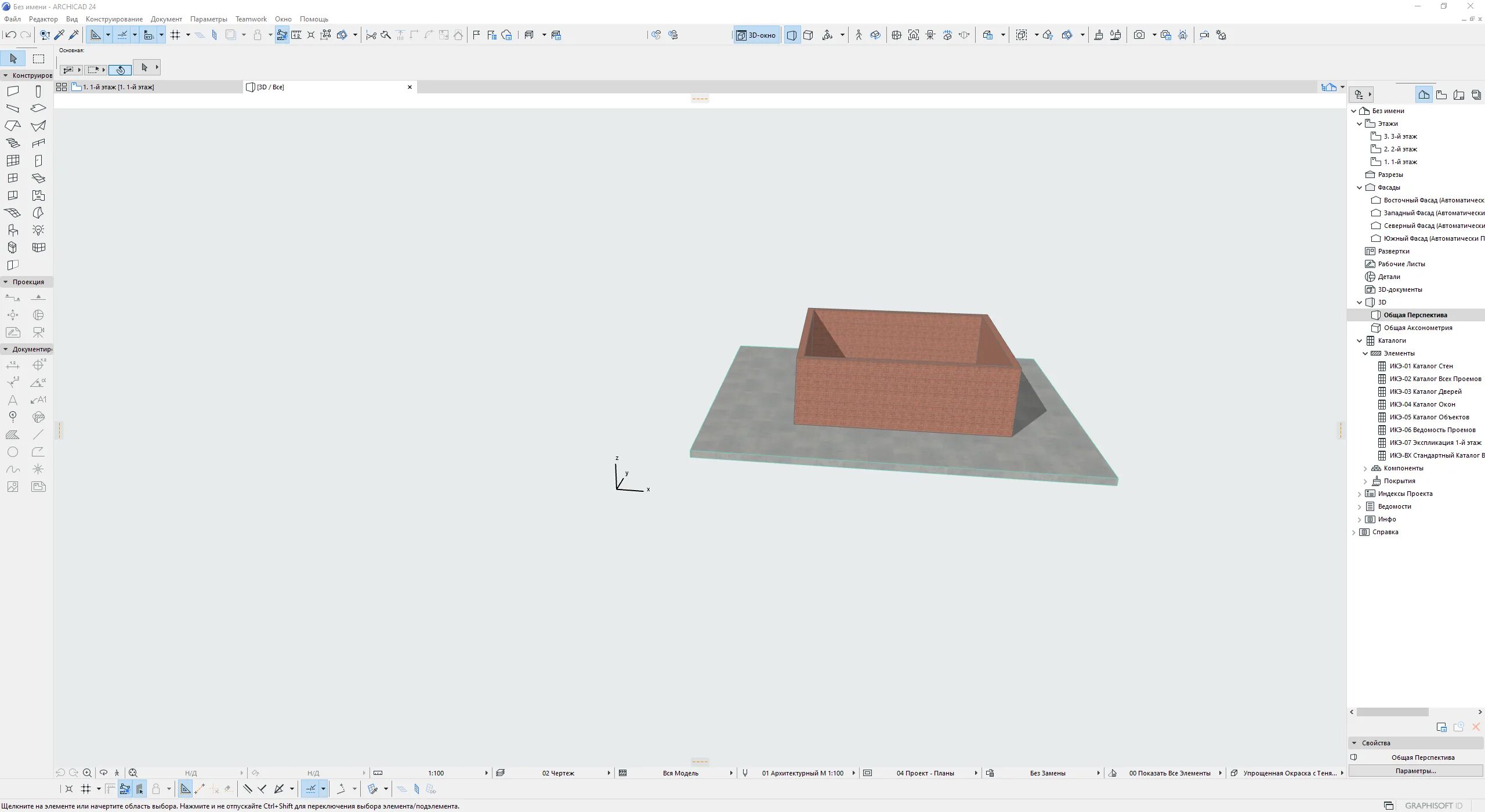
Task: Activate the Text tool in the toolbox
Action: pyautogui.click(x=13, y=400)
